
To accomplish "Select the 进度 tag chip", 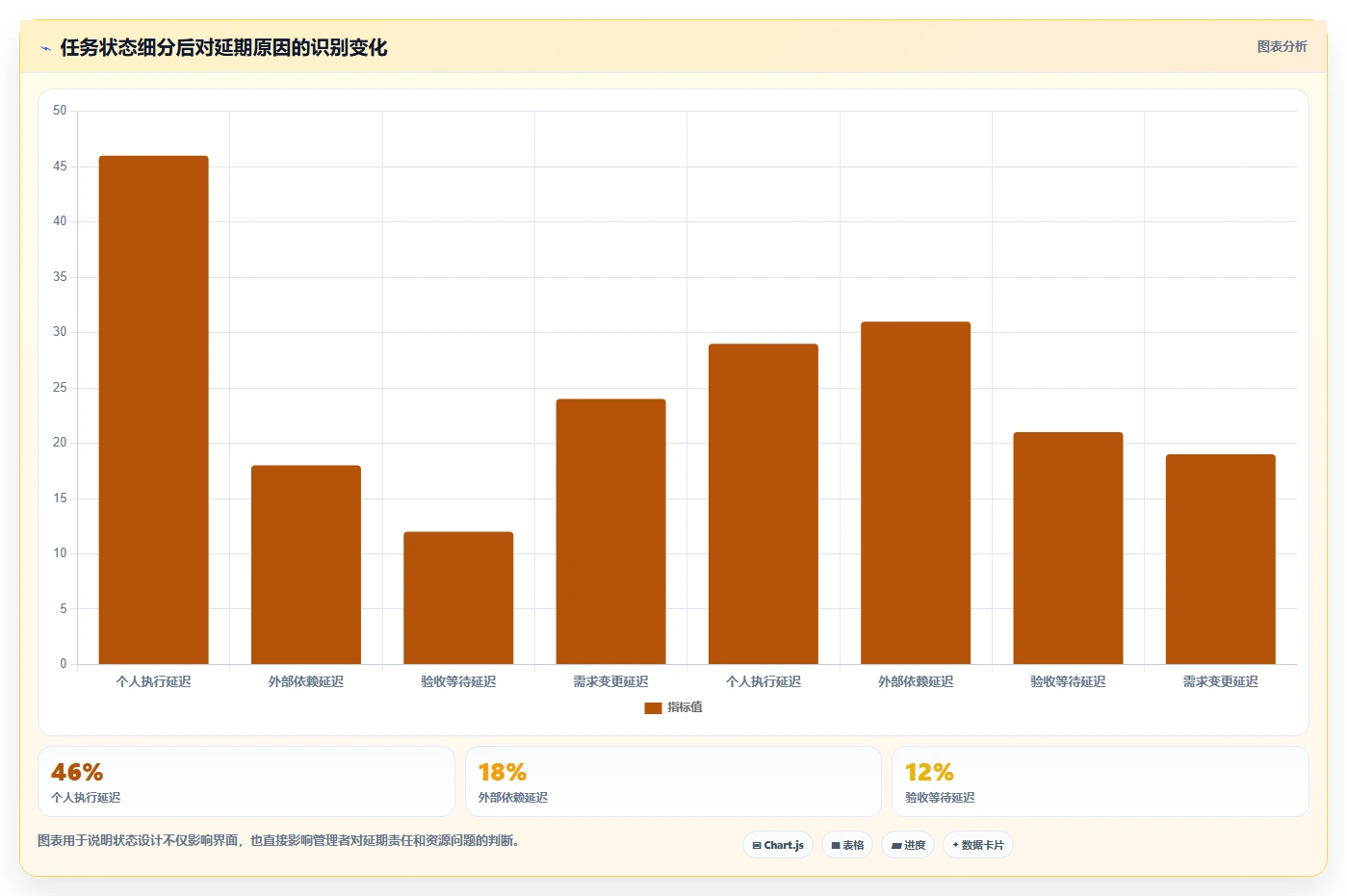I will [x=908, y=845].
